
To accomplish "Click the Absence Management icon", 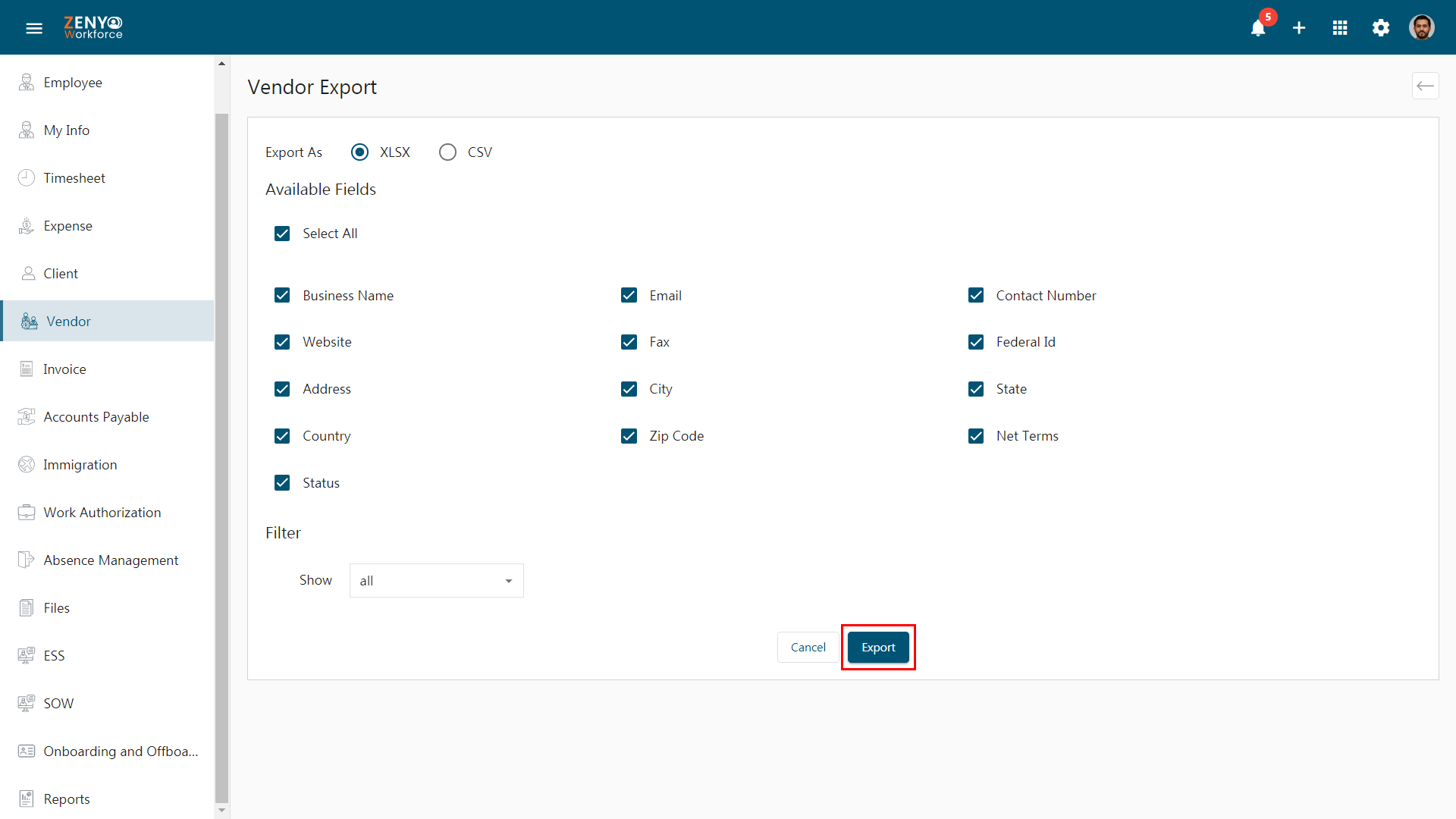I will pyautogui.click(x=27, y=560).
